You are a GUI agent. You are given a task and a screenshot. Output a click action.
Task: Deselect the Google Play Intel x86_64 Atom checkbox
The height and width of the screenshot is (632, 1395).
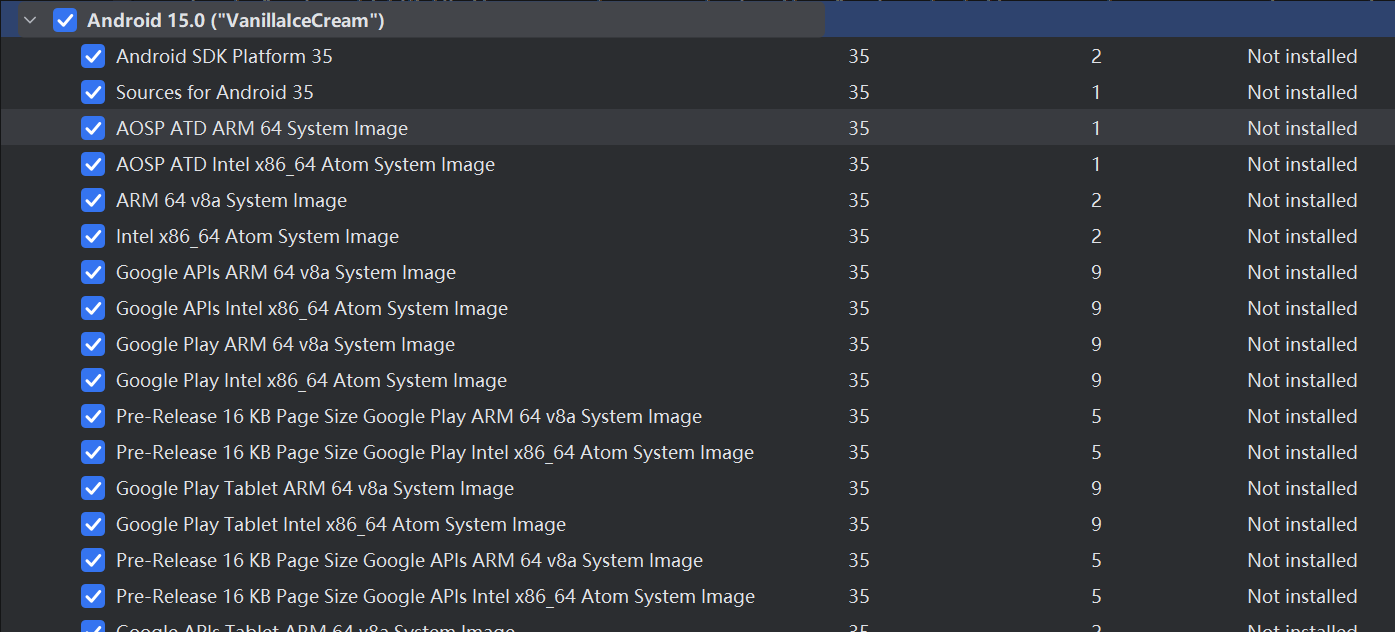[93, 380]
